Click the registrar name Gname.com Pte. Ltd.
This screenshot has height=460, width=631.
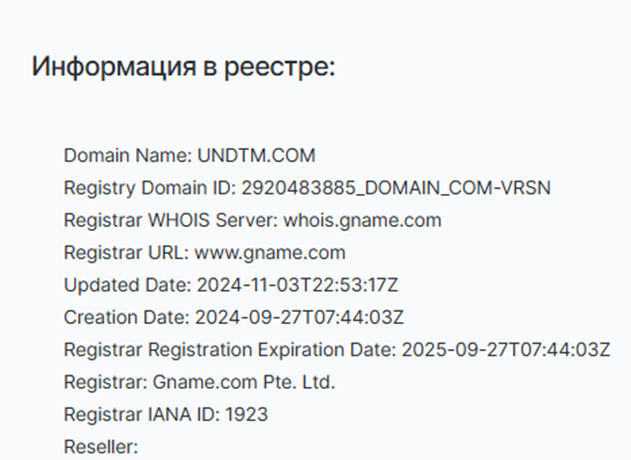click(245, 382)
